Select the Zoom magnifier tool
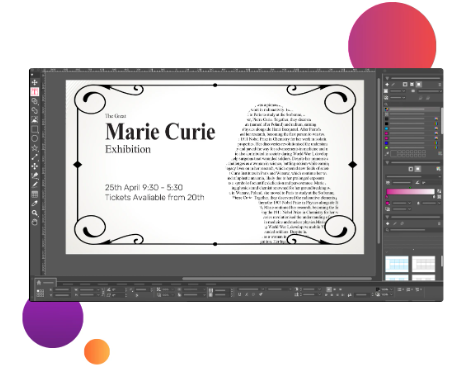The image size is (470, 367). (35, 213)
